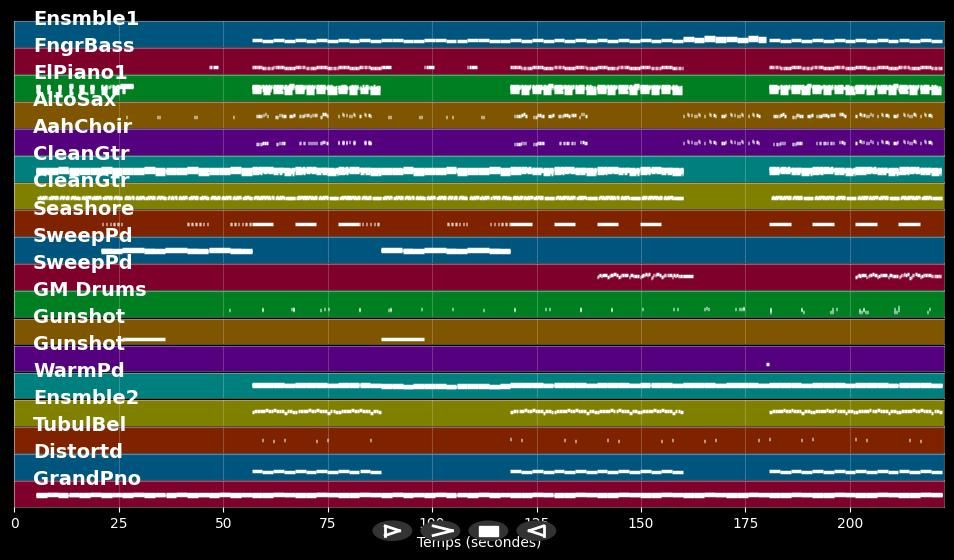Click the GrandPno track label
This screenshot has height=560, width=954.
tap(87, 479)
